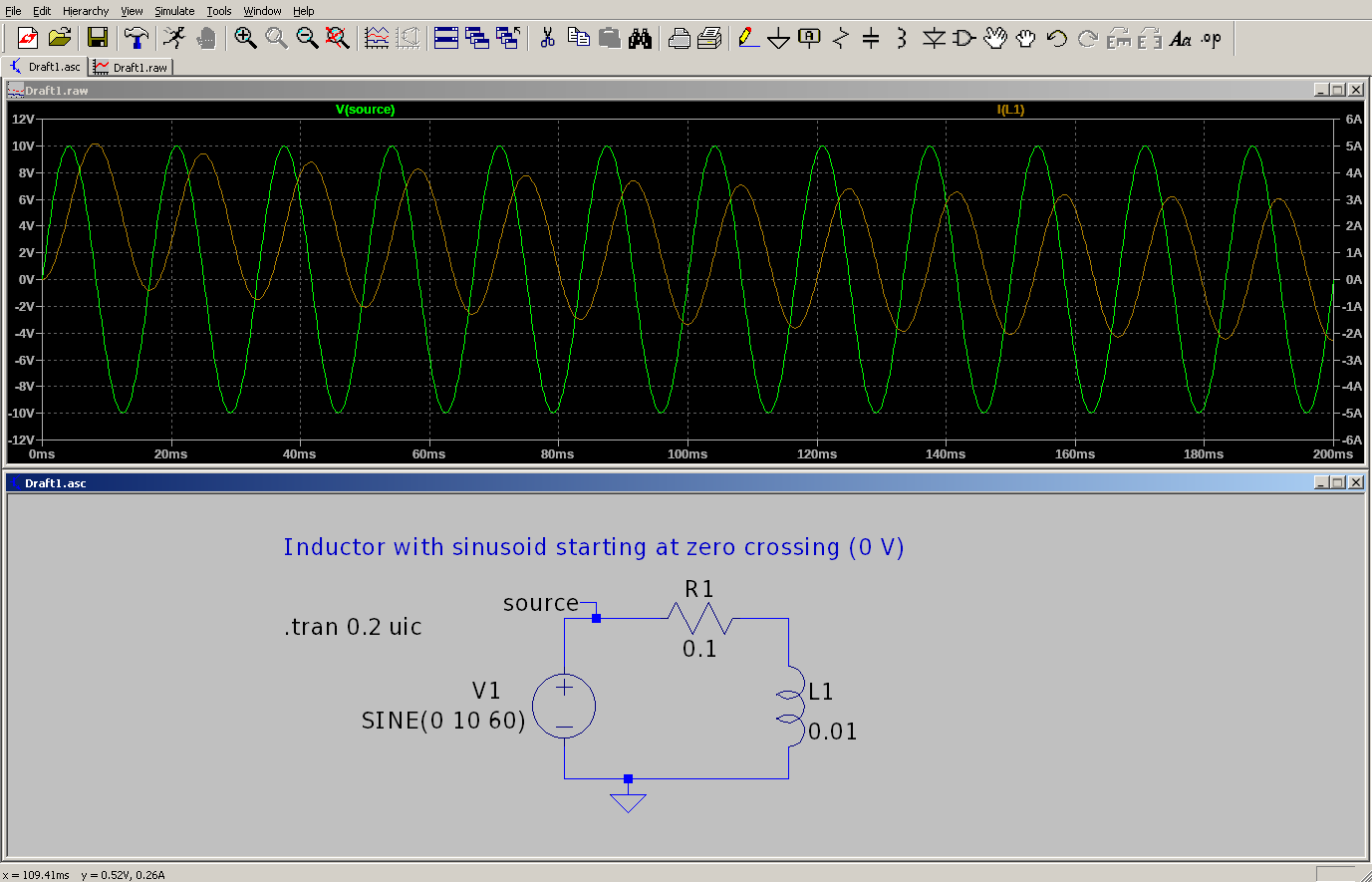This screenshot has width=1372, height=882.
Task: Select the V(source) trace label
Action: click(366, 110)
